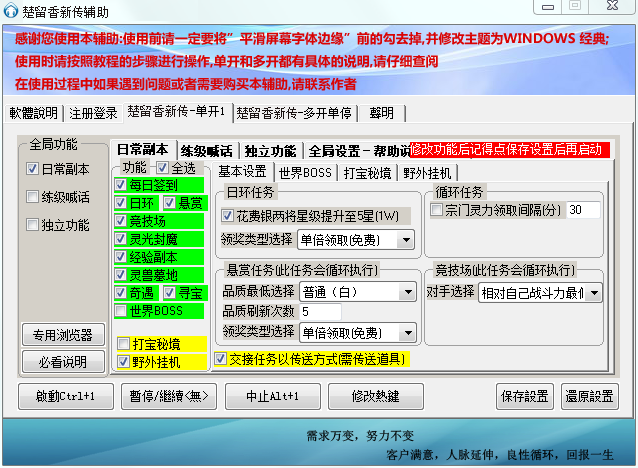Enable the 打宝秘境 checkbox
This screenshot has height=468, width=638.
(x=122, y=343)
